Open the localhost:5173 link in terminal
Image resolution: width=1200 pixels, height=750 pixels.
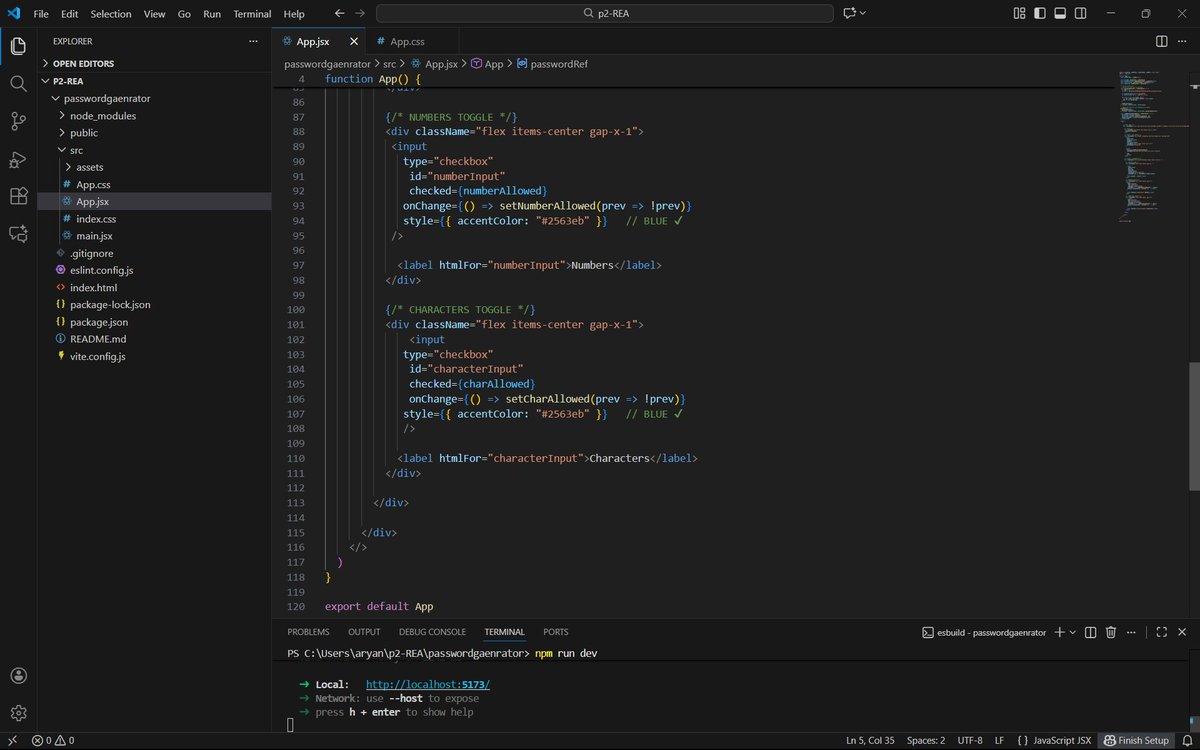tap(428, 684)
